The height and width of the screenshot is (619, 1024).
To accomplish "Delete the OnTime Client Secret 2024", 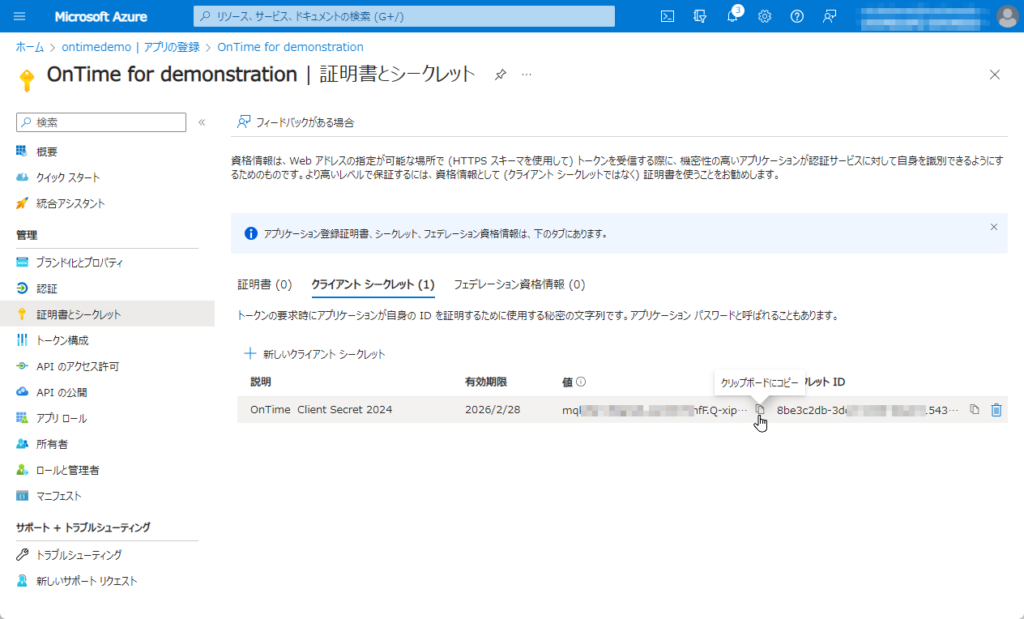I will 996,410.
